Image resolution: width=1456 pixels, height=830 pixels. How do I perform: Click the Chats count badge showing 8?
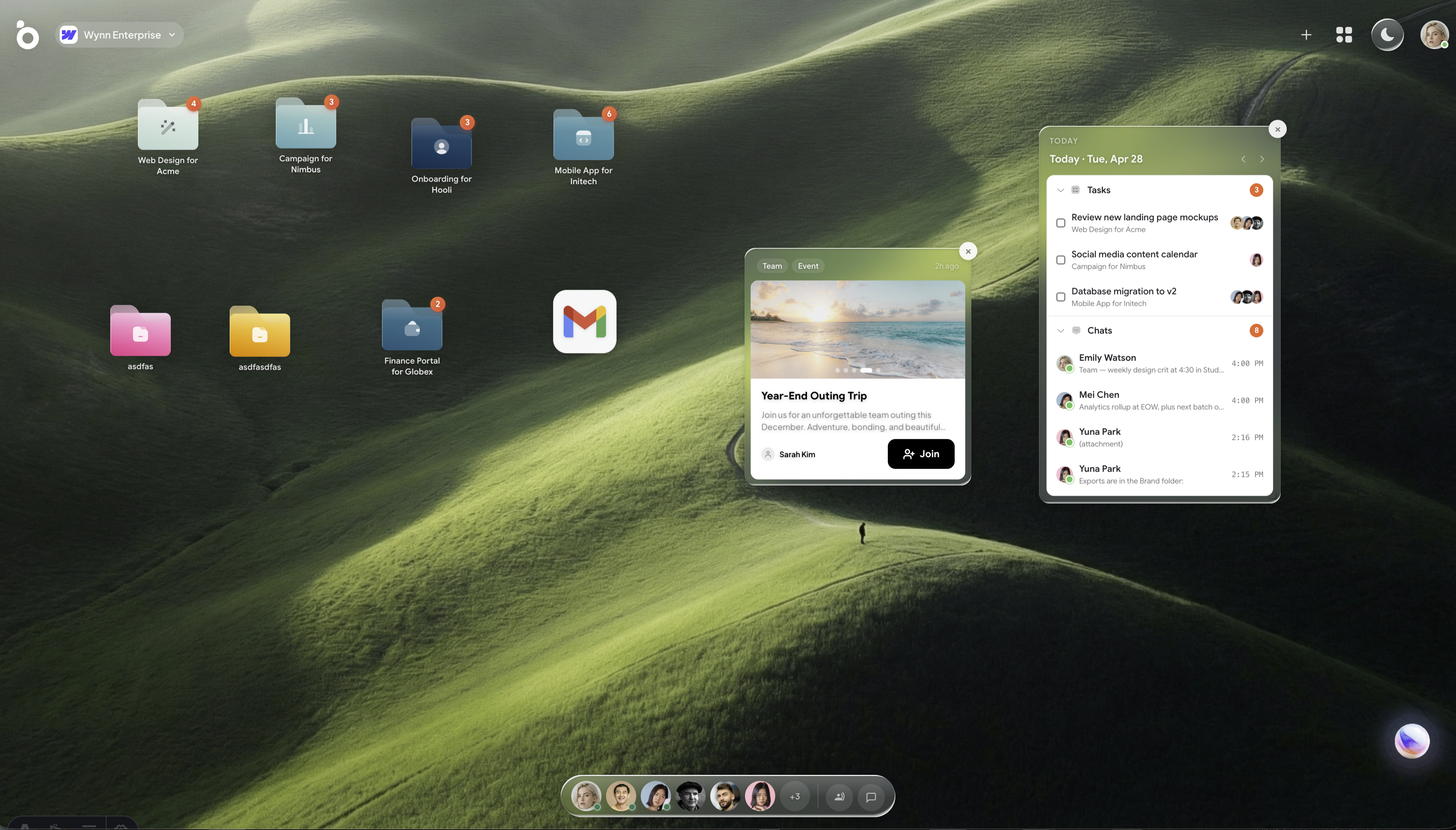click(x=1256, y=331)
